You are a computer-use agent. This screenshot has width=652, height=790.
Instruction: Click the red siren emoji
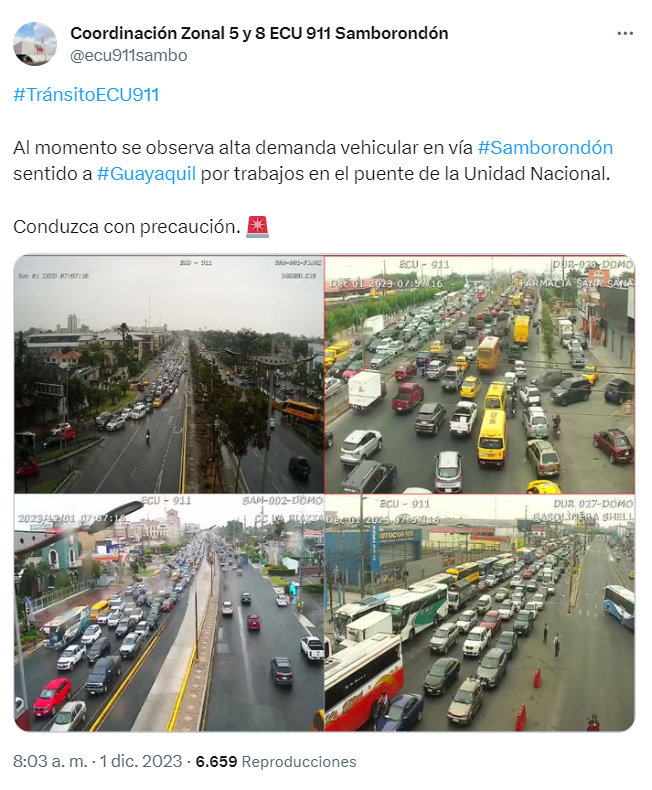click(257, 227)
